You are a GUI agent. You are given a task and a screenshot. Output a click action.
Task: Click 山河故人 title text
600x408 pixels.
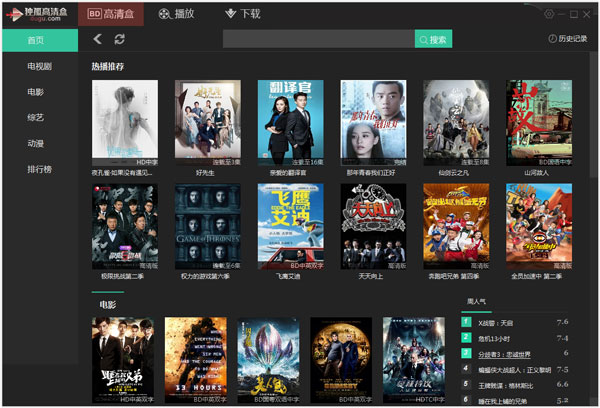(x=536, y=173)
